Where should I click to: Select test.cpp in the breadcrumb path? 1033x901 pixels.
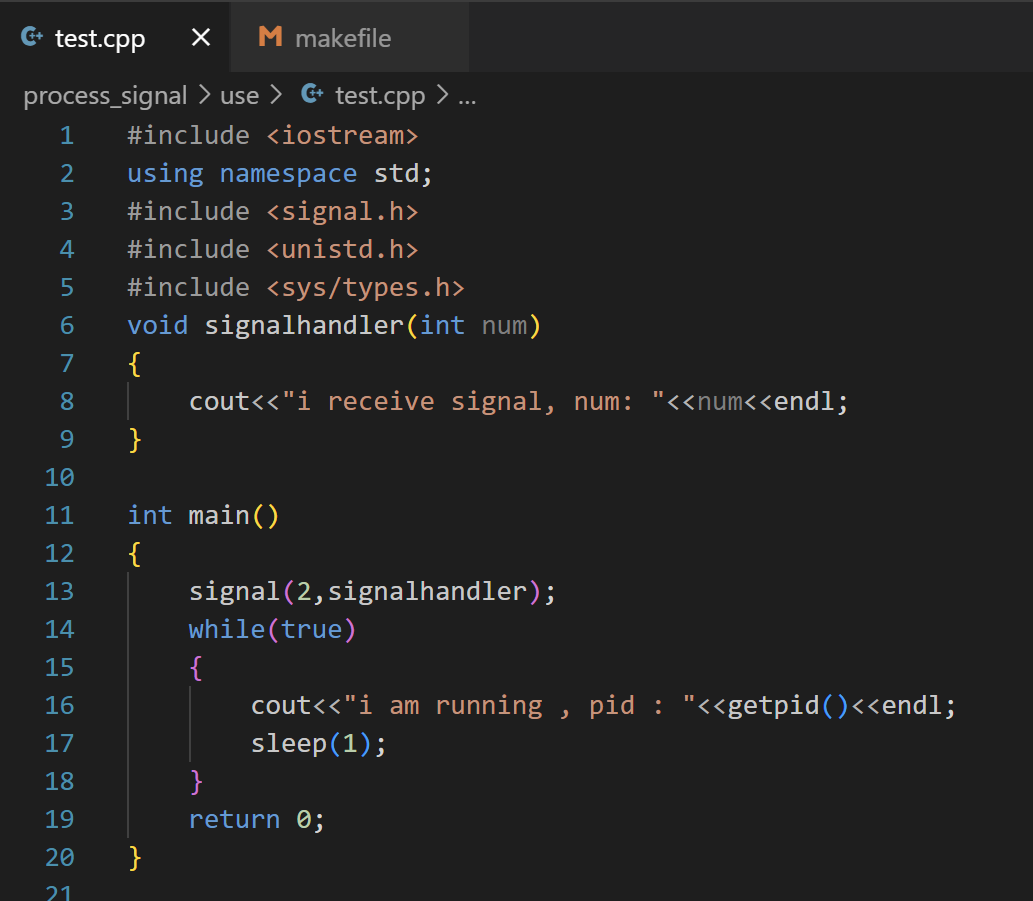[379, 96]
